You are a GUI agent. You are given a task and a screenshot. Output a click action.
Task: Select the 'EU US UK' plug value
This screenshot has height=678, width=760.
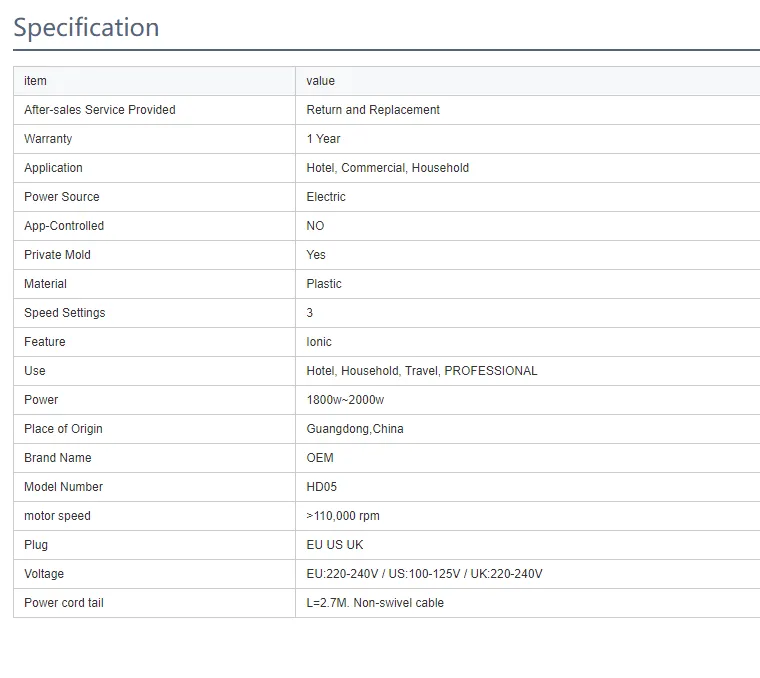pos(334,545)
